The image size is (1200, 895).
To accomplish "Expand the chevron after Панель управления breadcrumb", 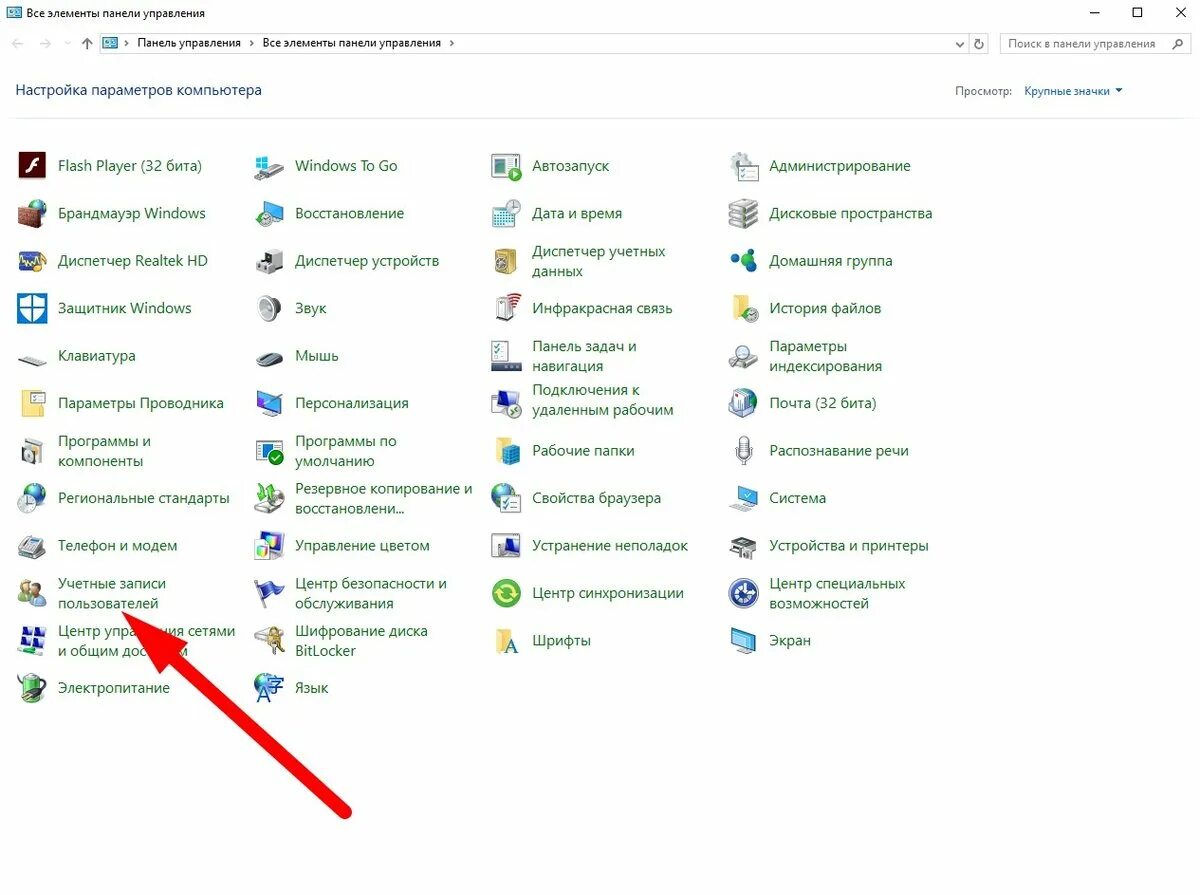I will [x=251, y=44].
